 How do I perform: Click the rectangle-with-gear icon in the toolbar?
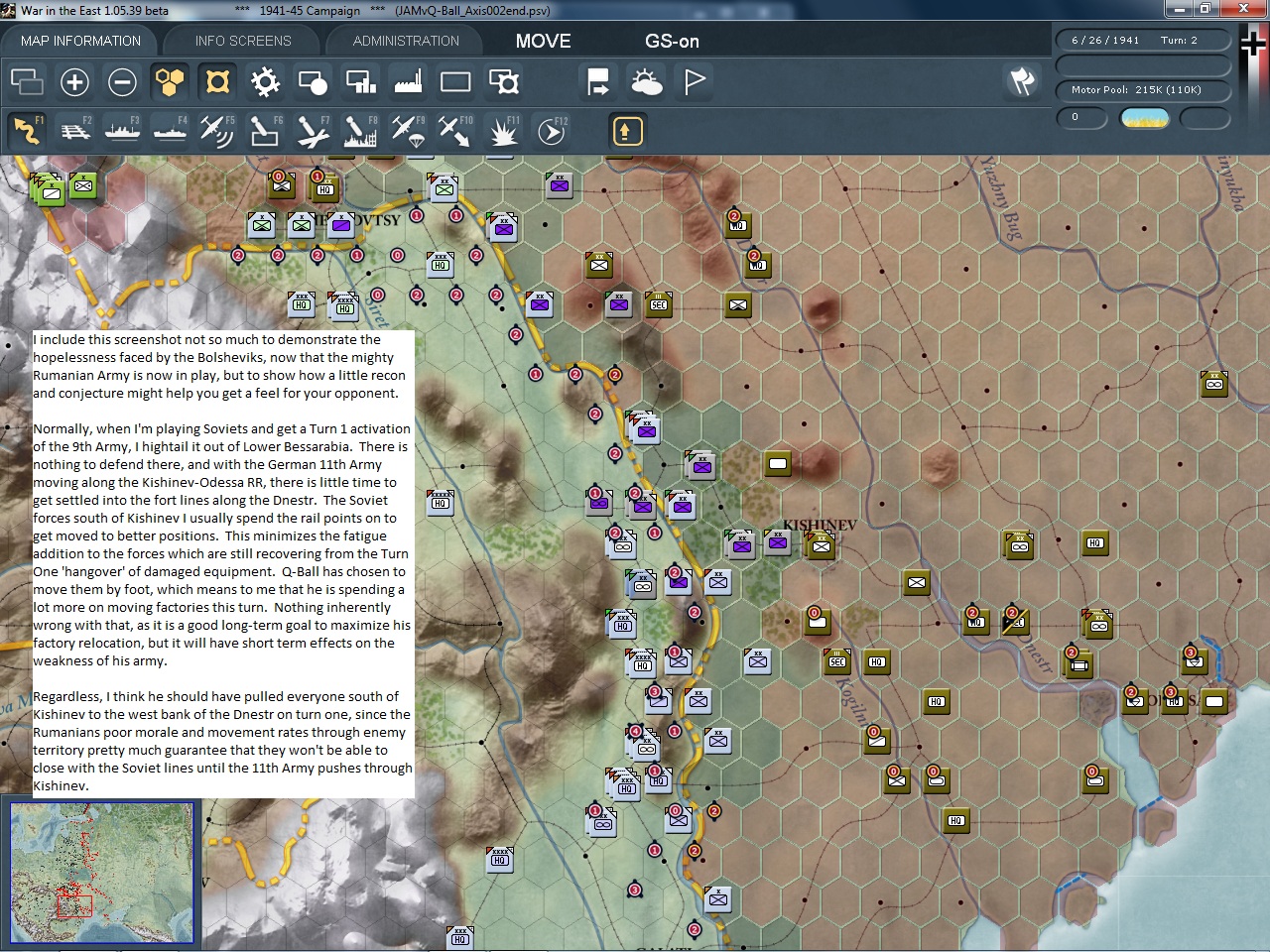pos(503,81)
